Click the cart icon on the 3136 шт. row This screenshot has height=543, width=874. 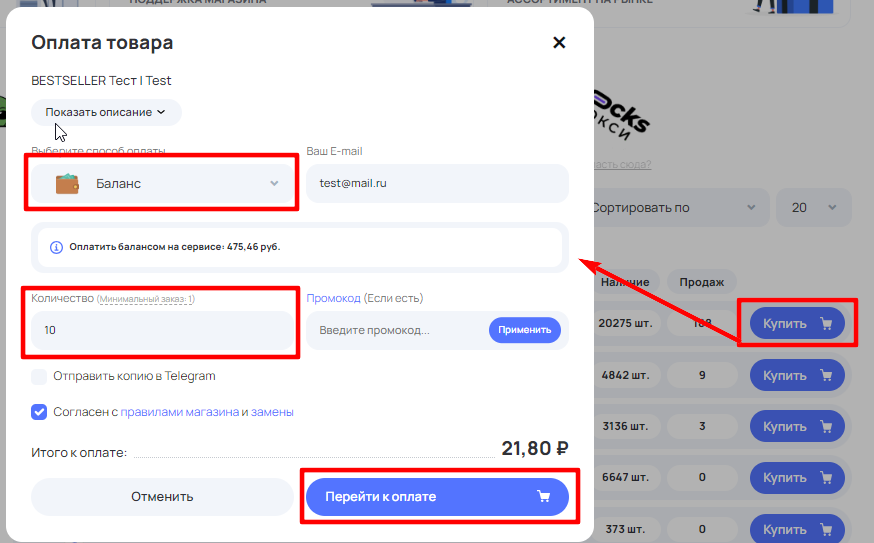[826, 426]
